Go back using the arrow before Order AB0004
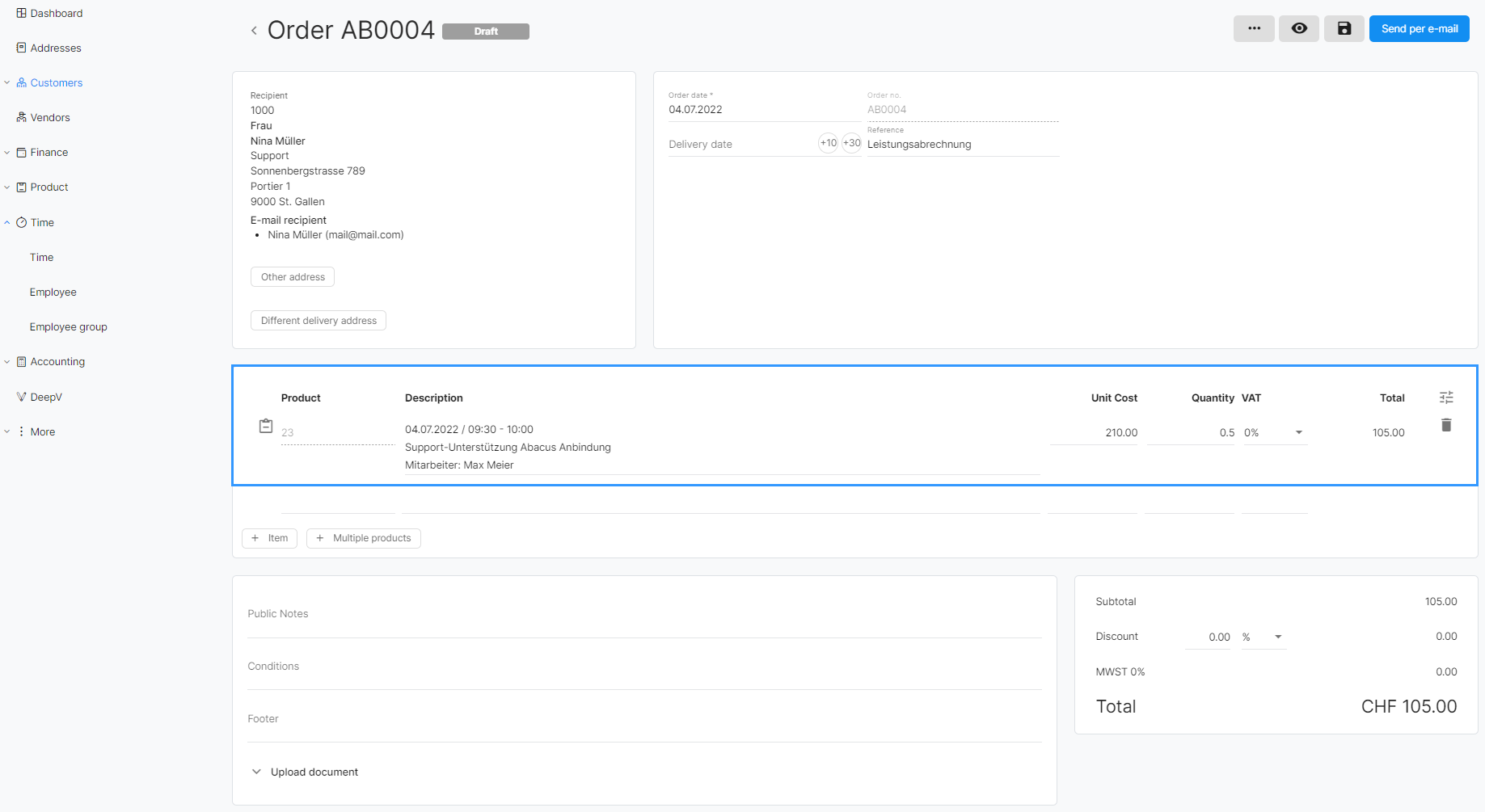The height and width of the screenshot is (812, 1485). [x=254, y=31]
